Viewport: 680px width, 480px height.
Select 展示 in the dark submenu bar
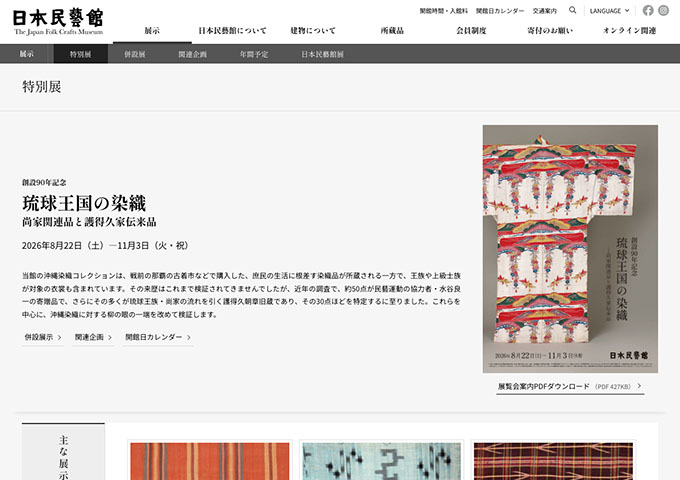[x=26, y=54]
